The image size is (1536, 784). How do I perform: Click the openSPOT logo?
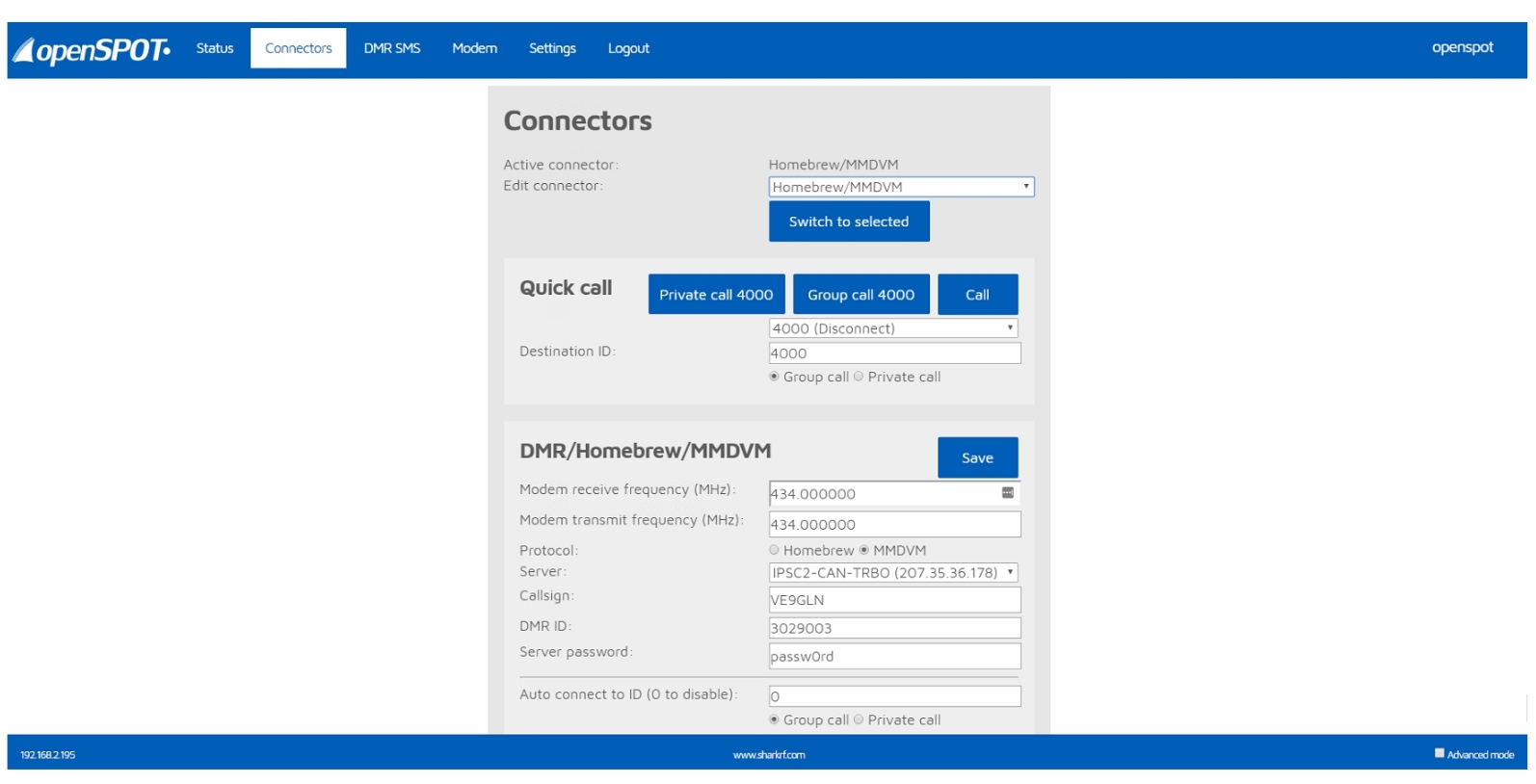pyautogui.click(x=92, y=49)
